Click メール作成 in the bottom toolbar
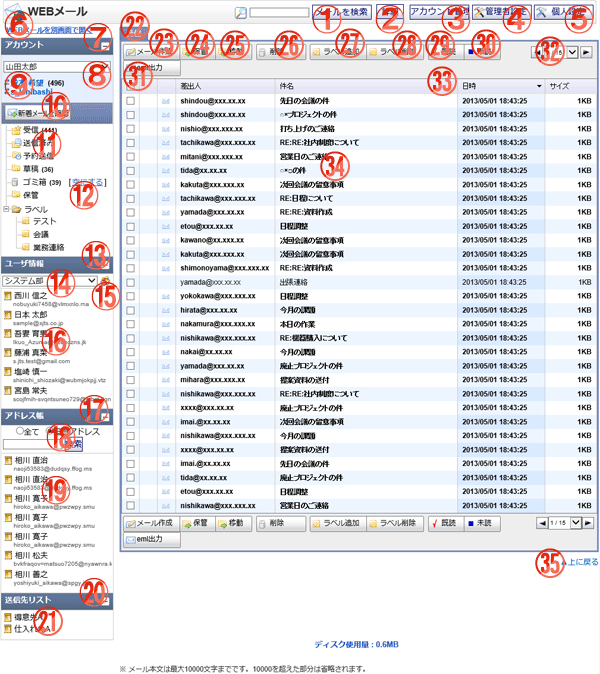 (151, 523)
